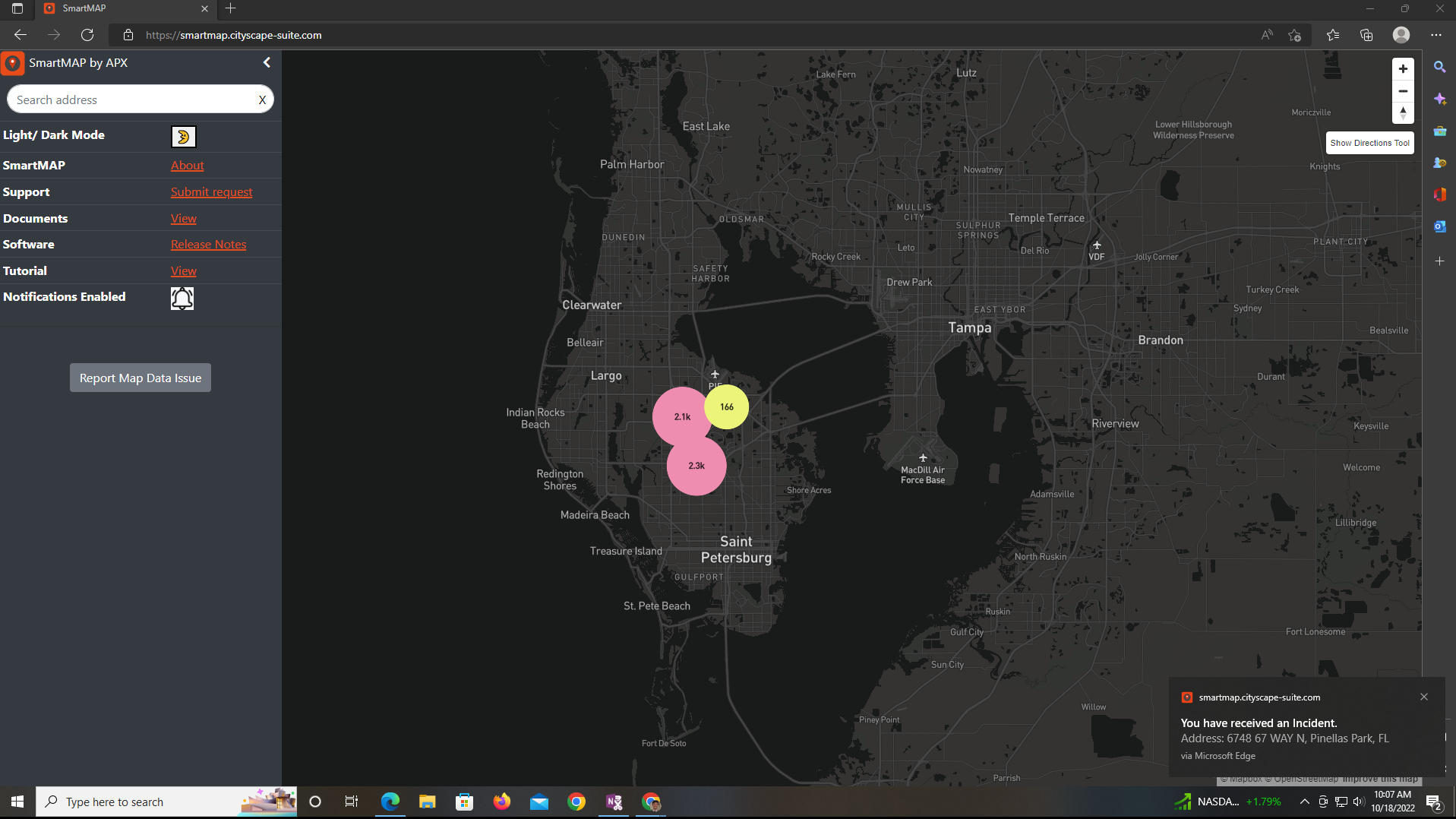Open the Support Submit request link
This screenshot has width=1456, height=819.
coord(211,191)
